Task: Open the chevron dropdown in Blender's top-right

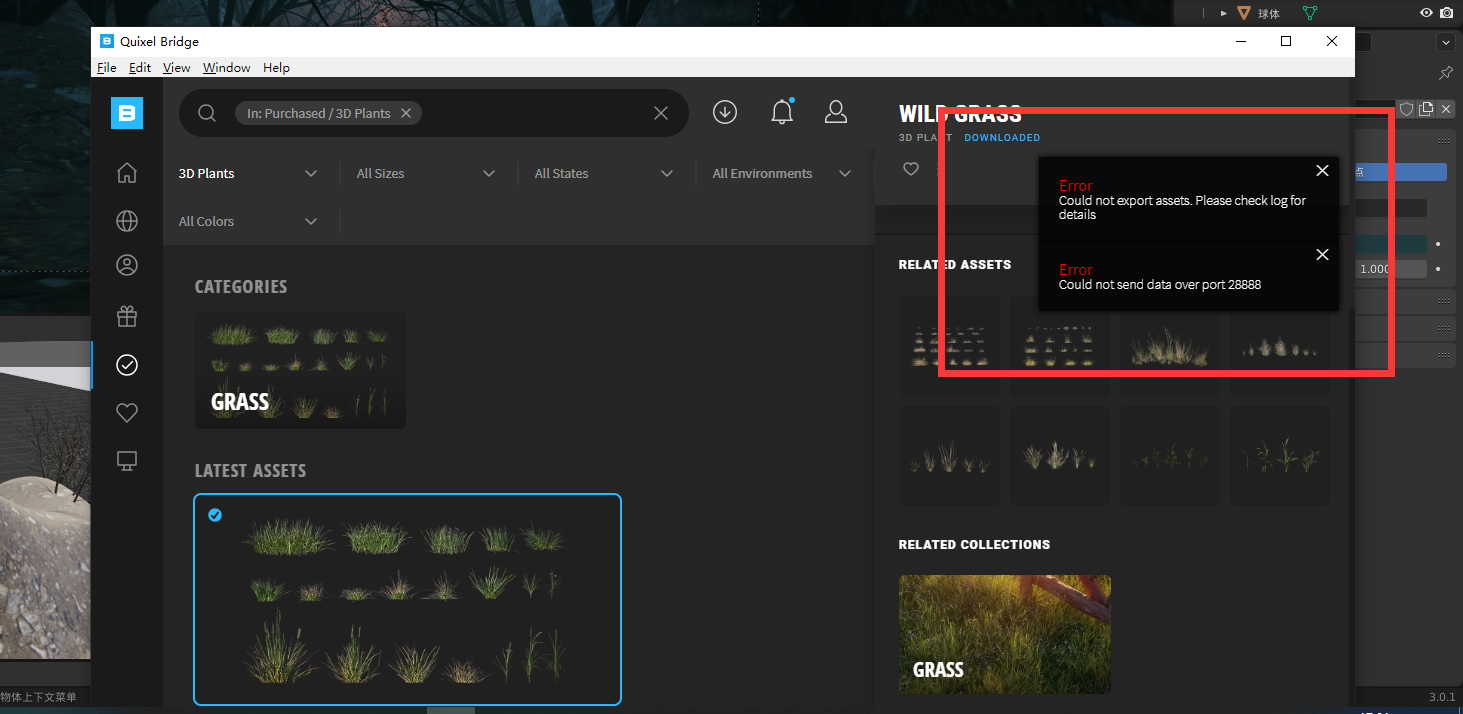Action: point(1445,42)
